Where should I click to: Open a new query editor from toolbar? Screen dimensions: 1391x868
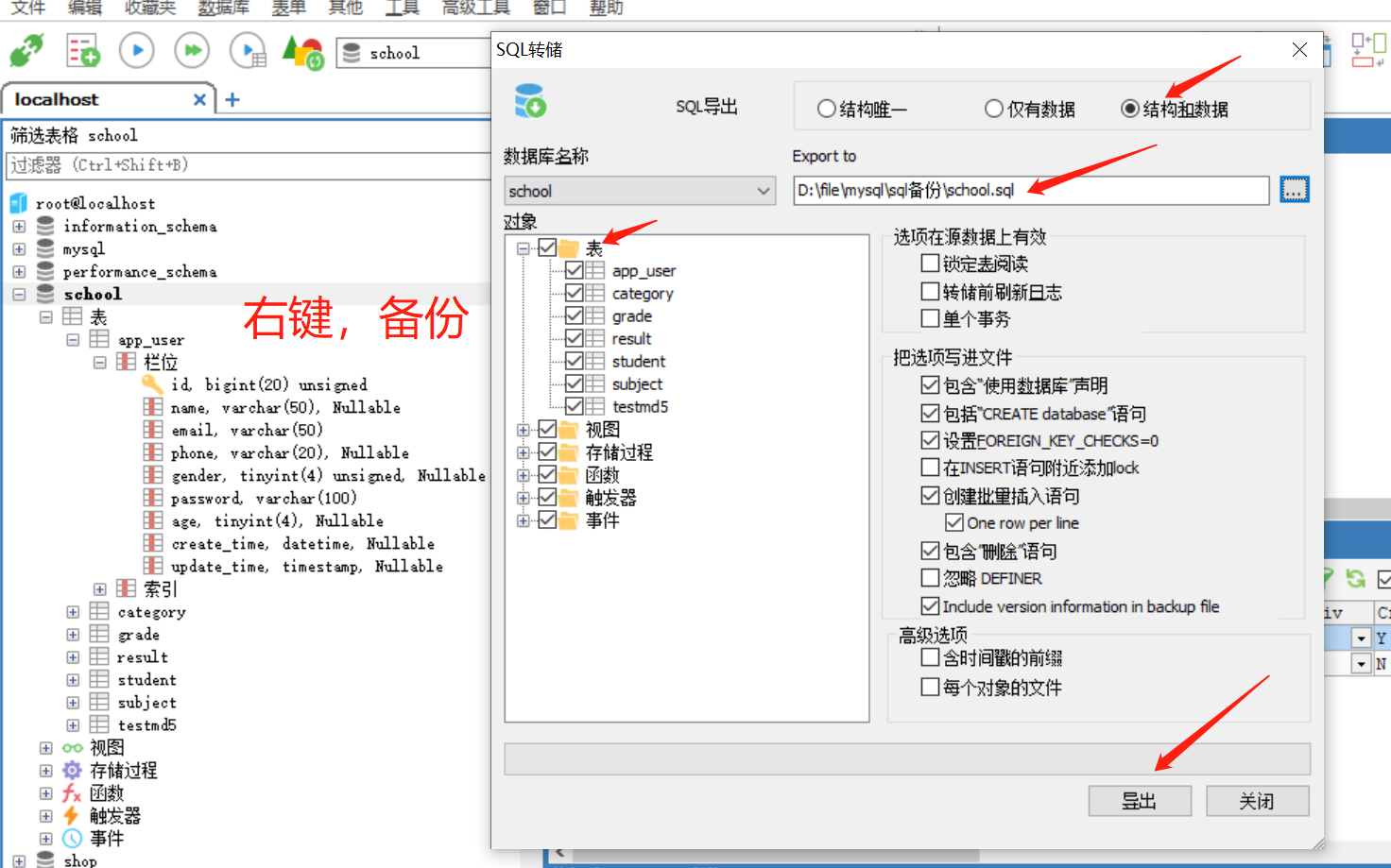coord(82,50)
